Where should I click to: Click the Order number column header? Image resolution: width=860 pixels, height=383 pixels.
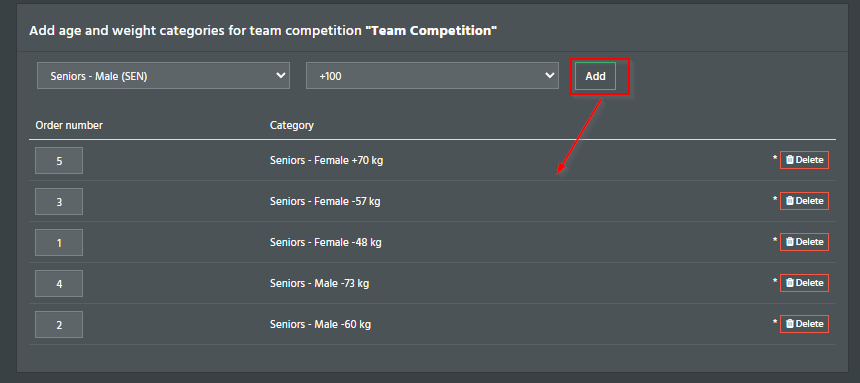click(69, 125)
